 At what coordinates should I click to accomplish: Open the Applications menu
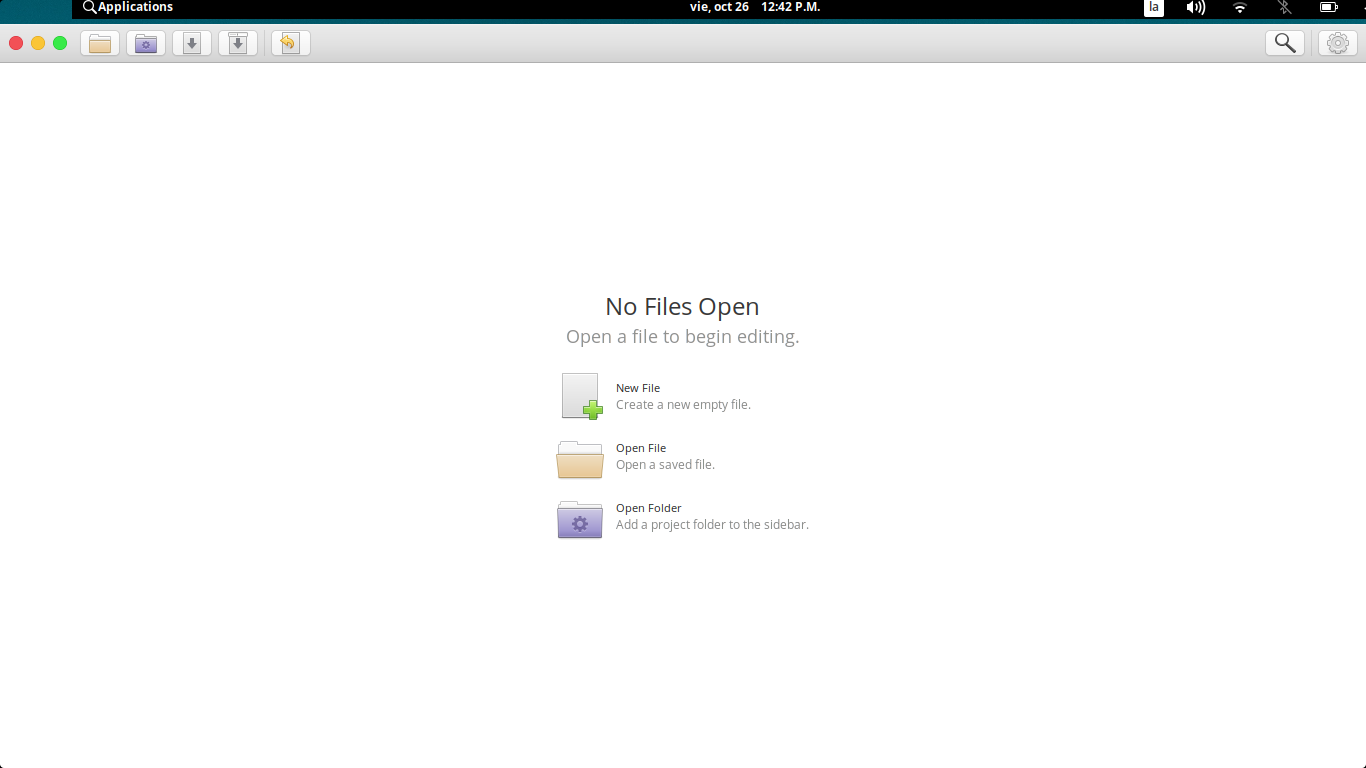(x=127, y=7)
